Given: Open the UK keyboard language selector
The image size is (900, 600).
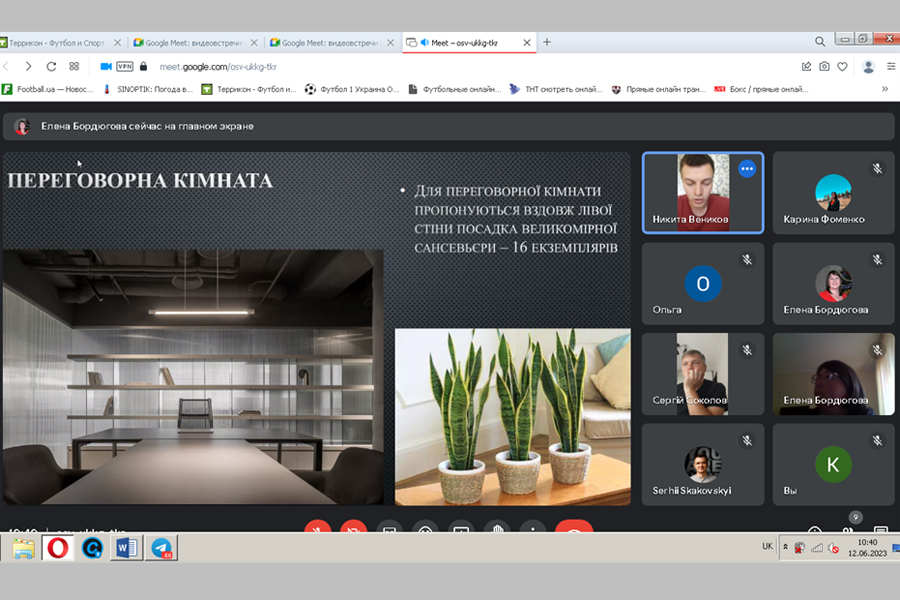Looking at the screenshot, I should (x=767, y=547).
